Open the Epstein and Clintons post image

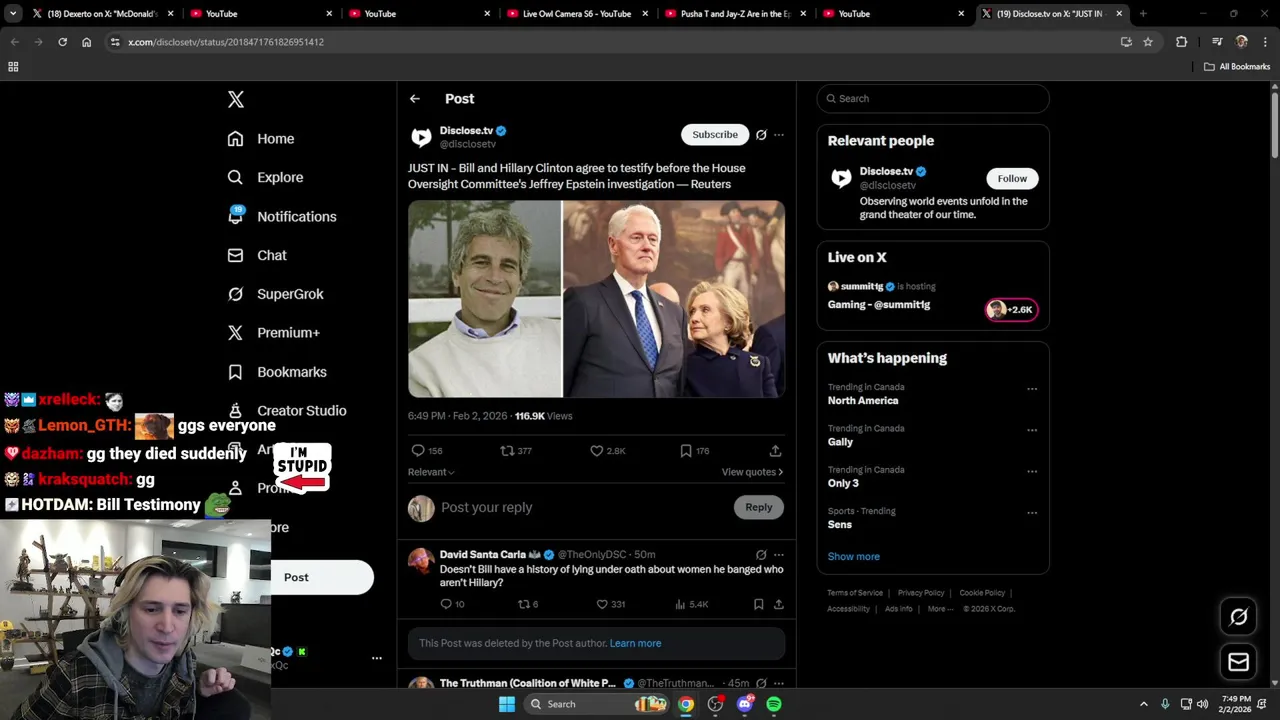[x=596, y=299]
